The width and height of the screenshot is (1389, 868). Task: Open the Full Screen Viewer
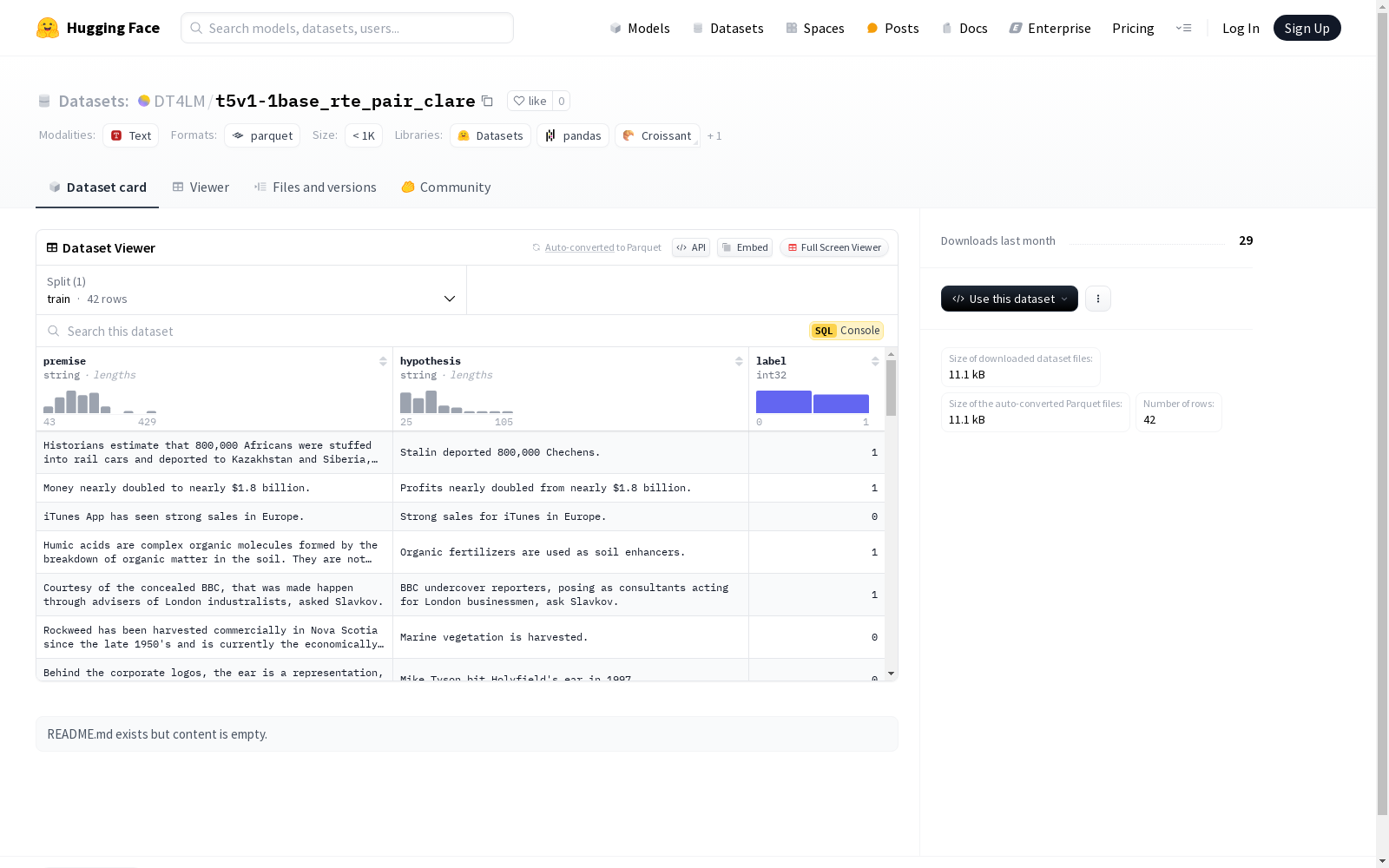pyautogui.click(x=834, y=247)
